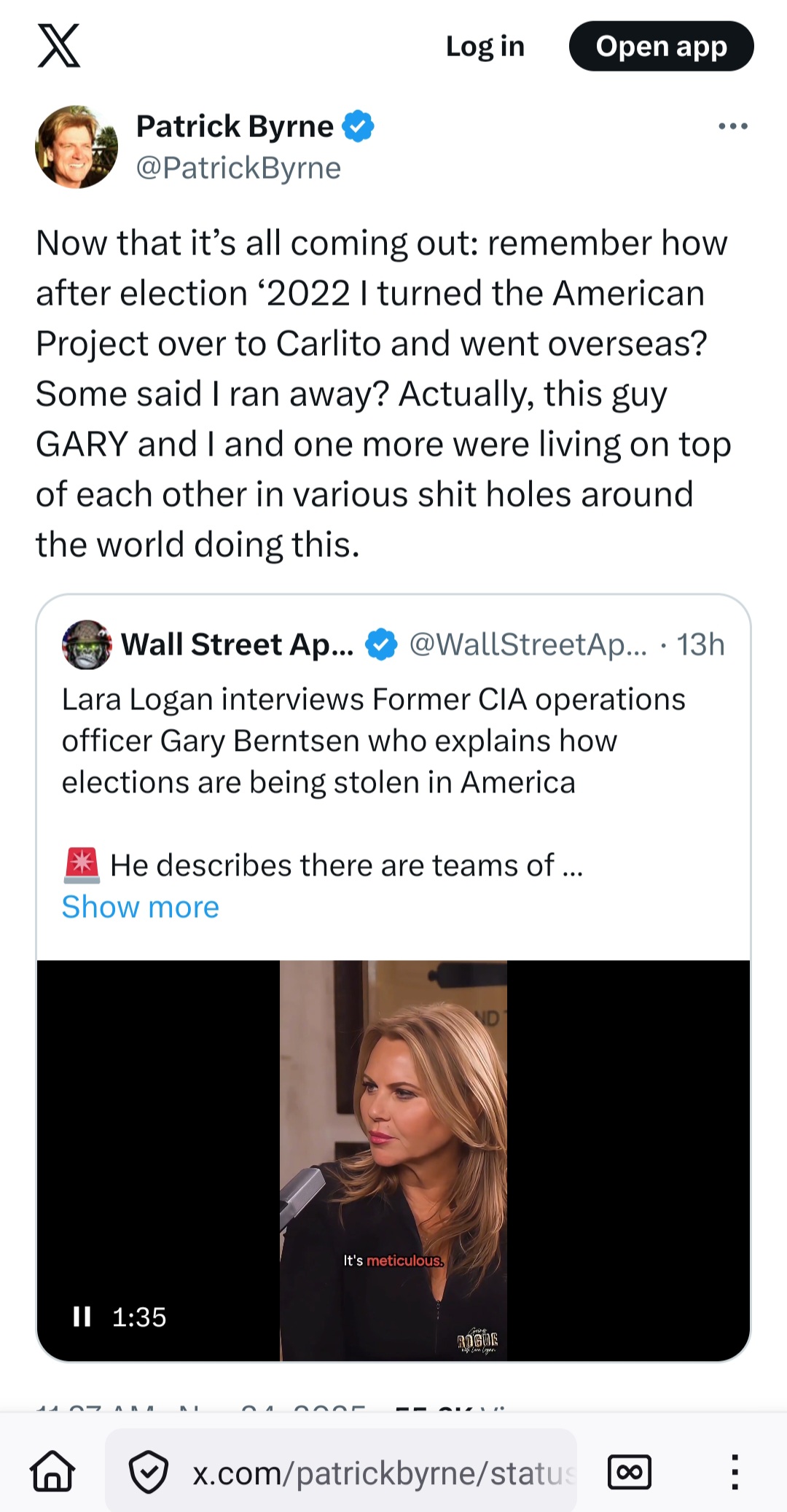This screenshot has width=787, height=1512.
Task: Tap the Lara Logan video frame
Action: 393,1159
